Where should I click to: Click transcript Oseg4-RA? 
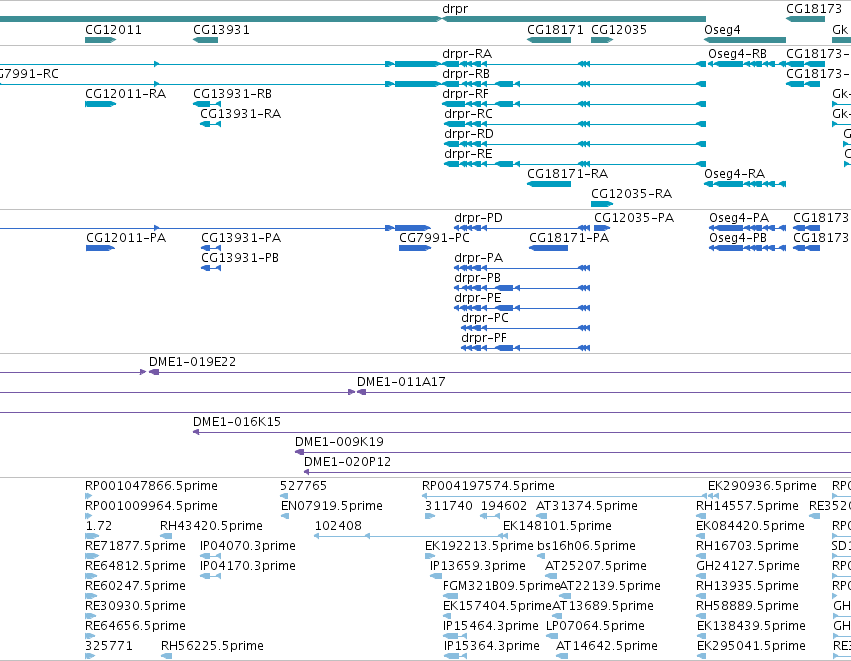pos(734,174)
